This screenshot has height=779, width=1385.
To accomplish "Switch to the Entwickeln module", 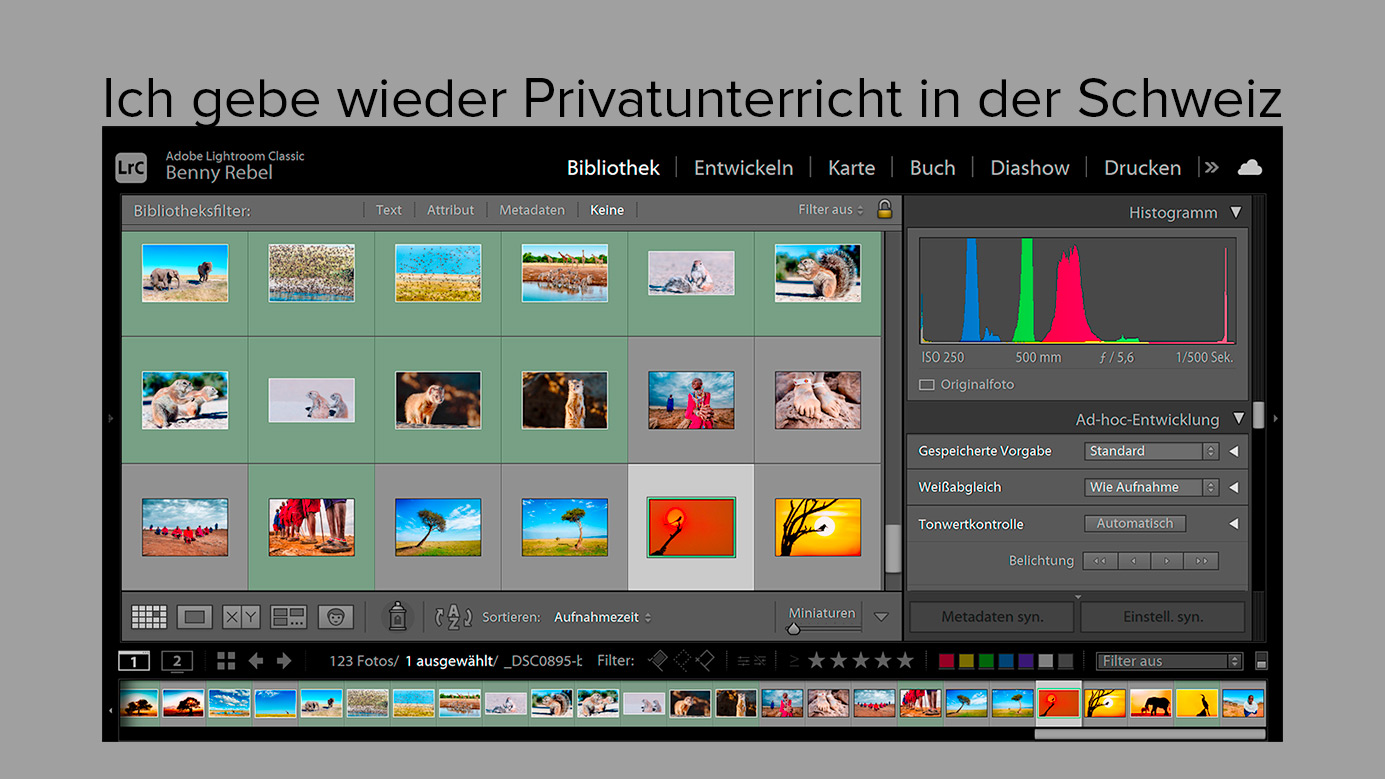I will (x=743, y=168).
